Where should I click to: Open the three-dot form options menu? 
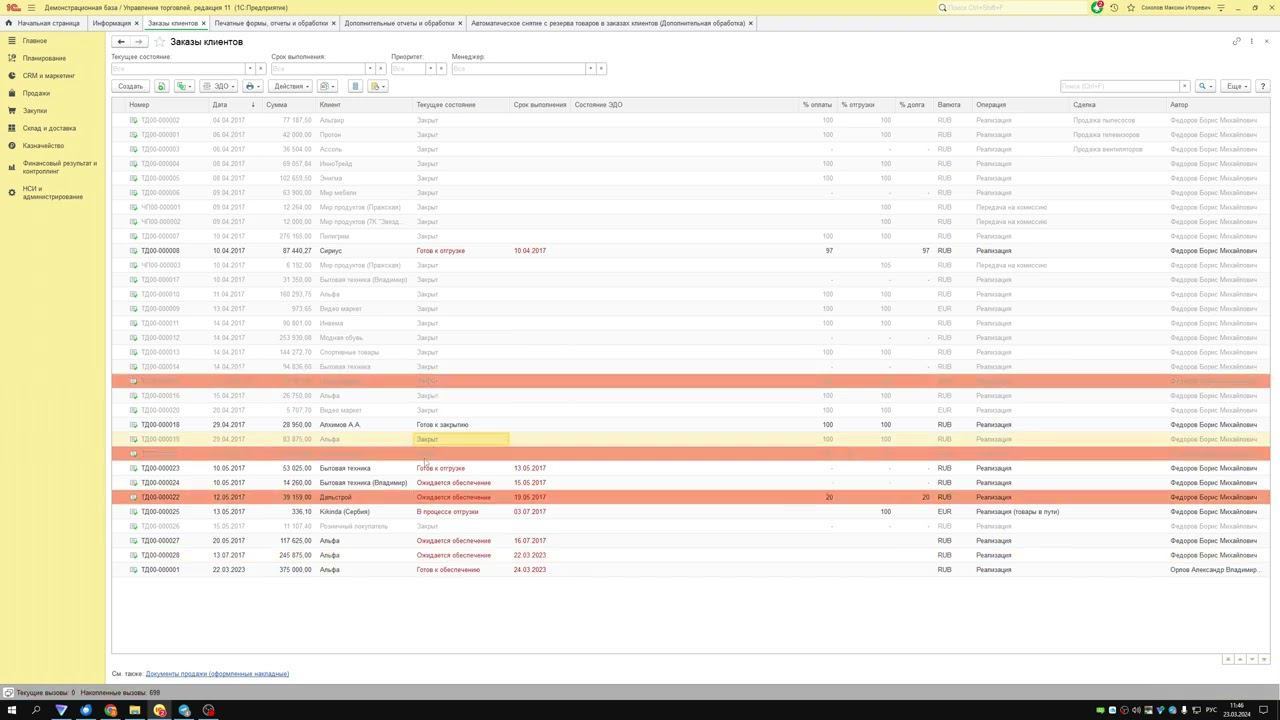[1252, 41]
